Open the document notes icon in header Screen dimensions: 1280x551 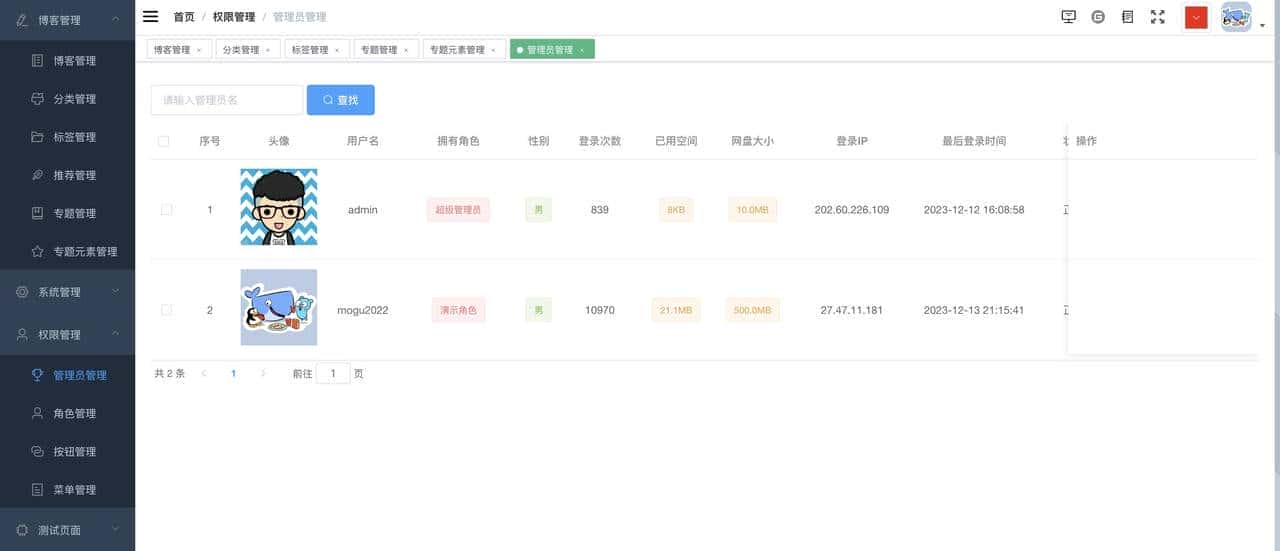tap(1128, 16)
